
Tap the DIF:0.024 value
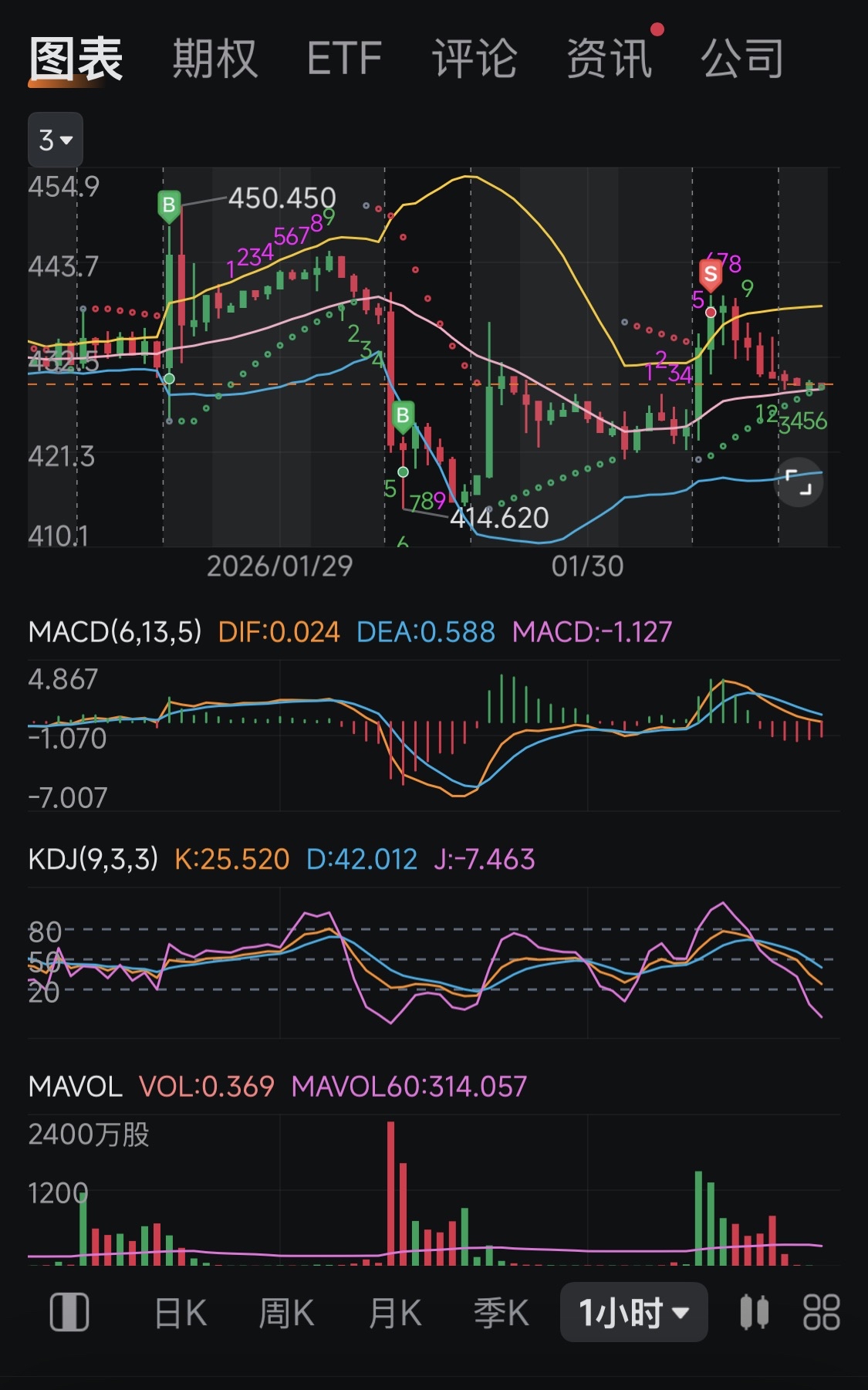(279, 632)
